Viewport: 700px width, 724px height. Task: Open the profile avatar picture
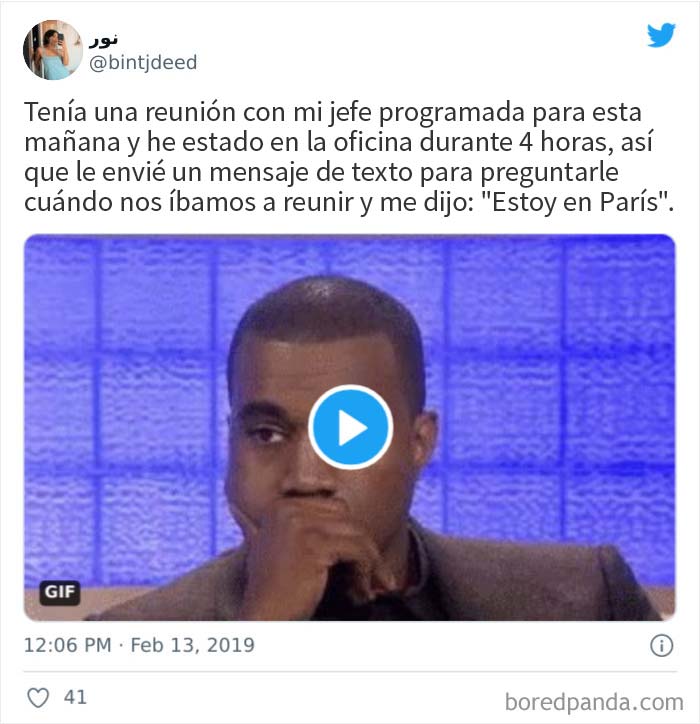point(53,50)
